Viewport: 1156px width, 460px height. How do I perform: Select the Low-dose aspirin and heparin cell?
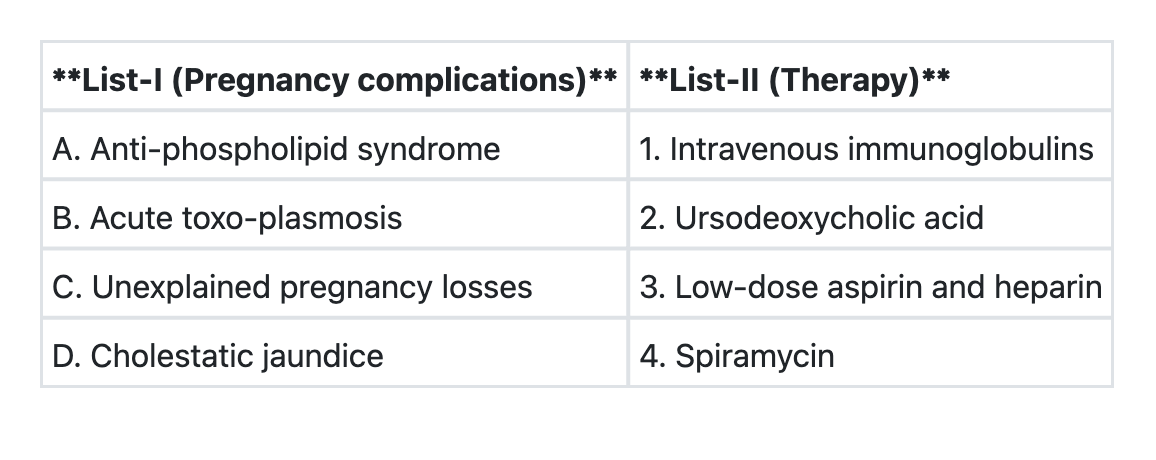tap(870, 287)
